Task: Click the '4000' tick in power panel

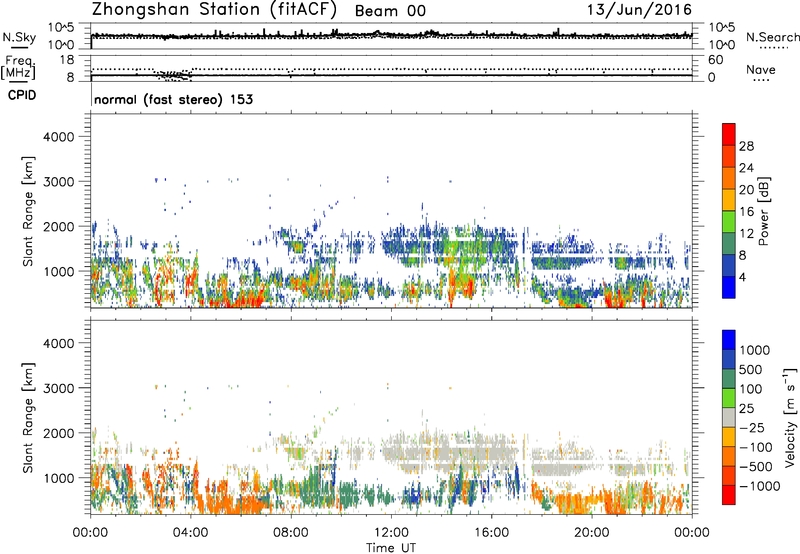Action: tap(58, 137)
